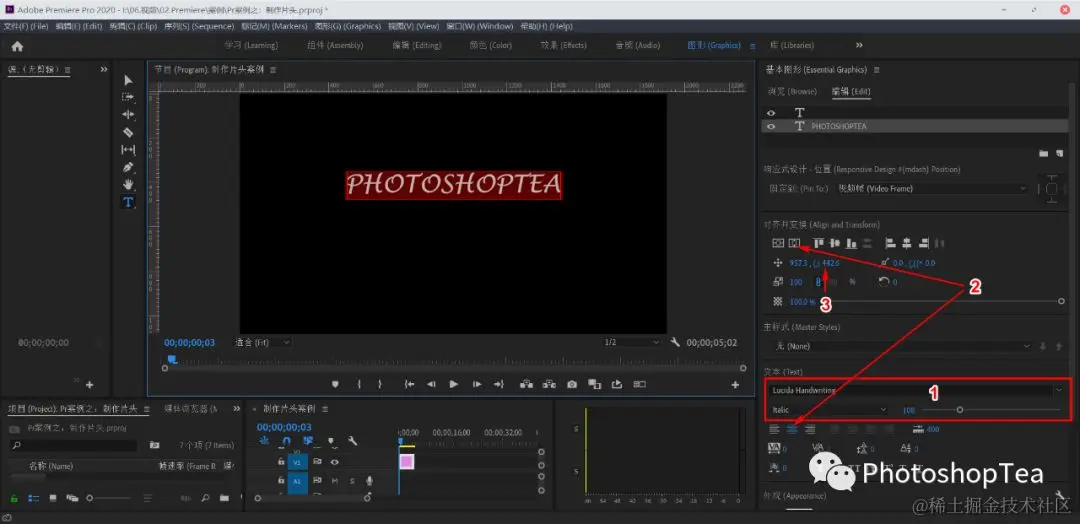Open Program monitor panel menu
1080x524 pixels.
tap(273, 70)
